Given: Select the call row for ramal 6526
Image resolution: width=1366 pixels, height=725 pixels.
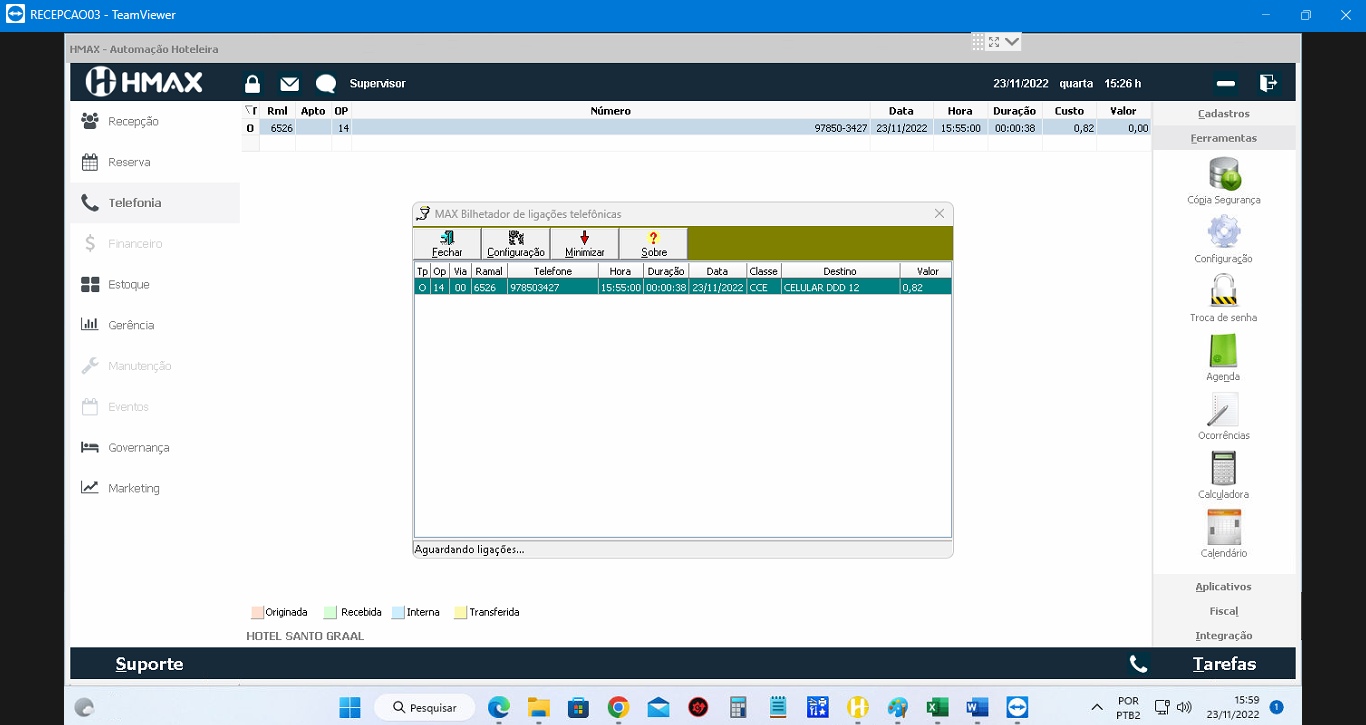Looking at the screenshot, I should pos(682,287).
